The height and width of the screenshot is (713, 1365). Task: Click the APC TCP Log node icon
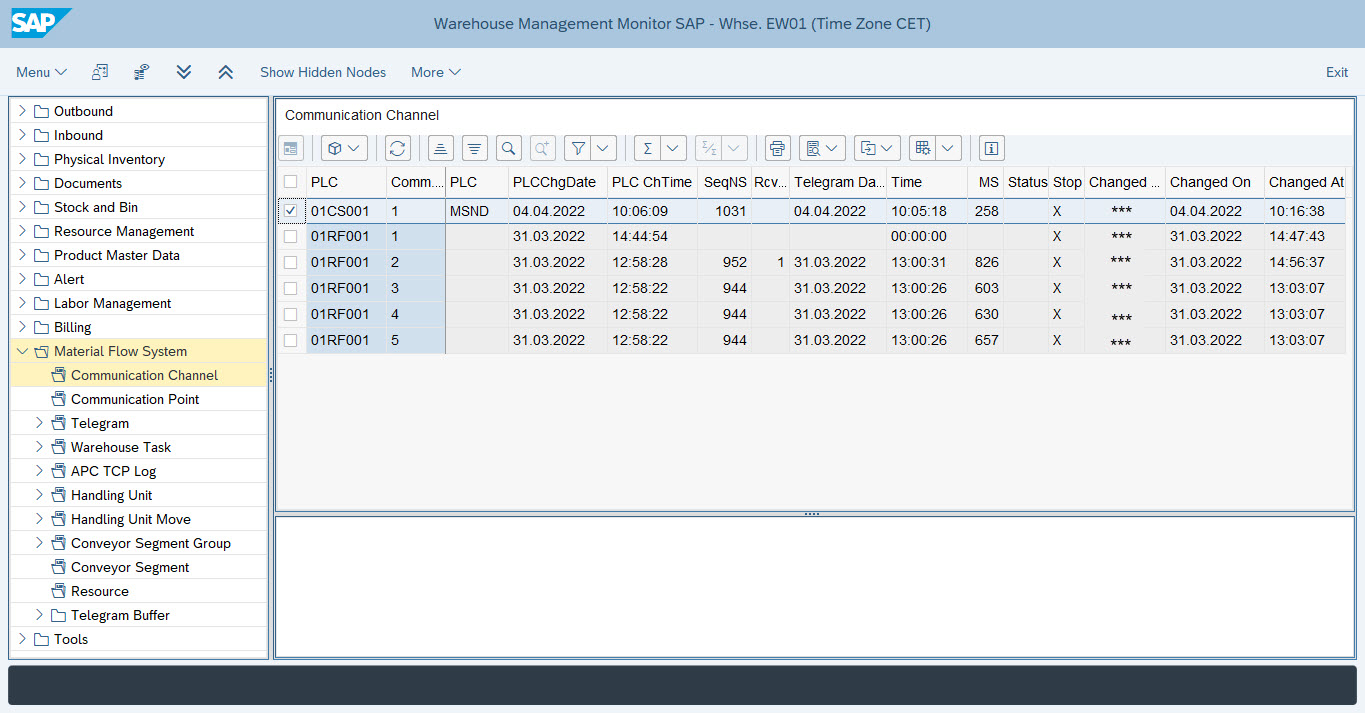point(58,471)
